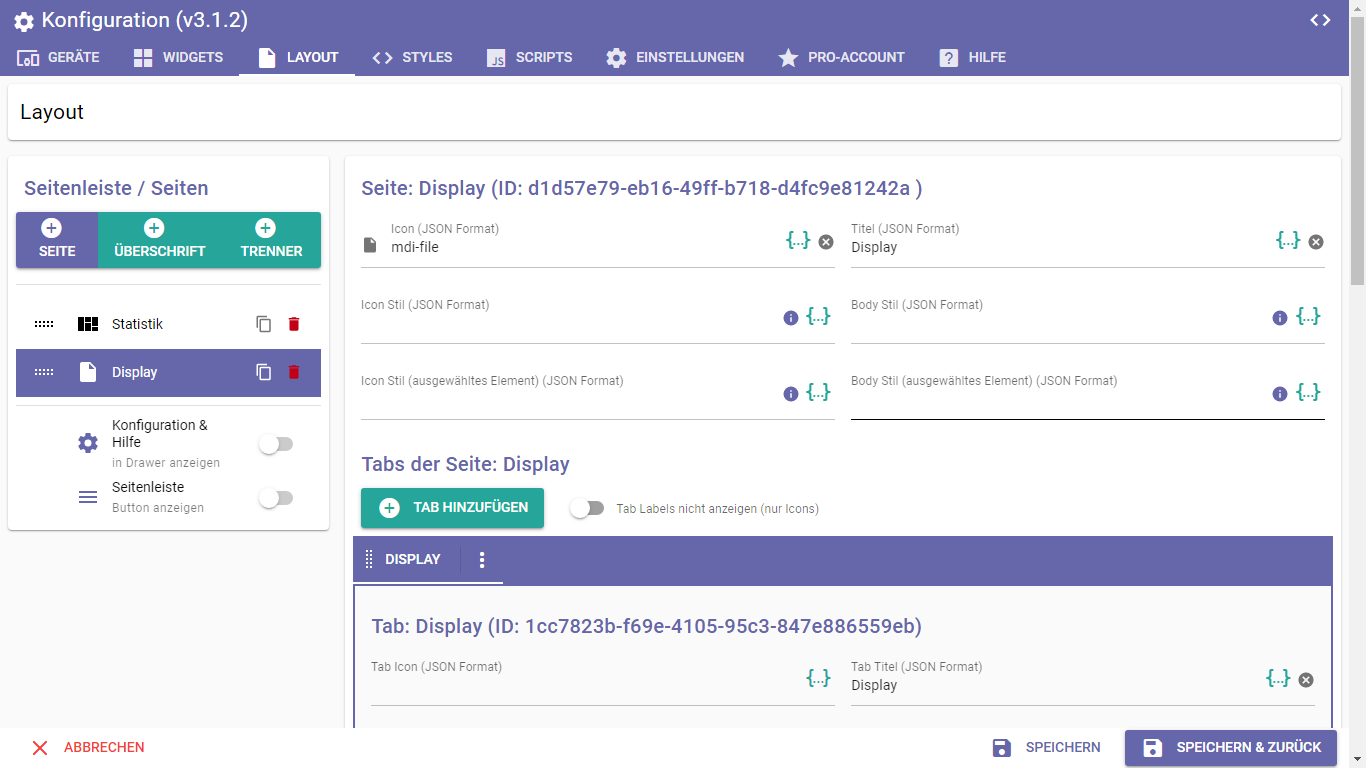Delete the Display page
Viewport: 1366px width, 768px height.
pyautogui.click(x=294, y=372)
